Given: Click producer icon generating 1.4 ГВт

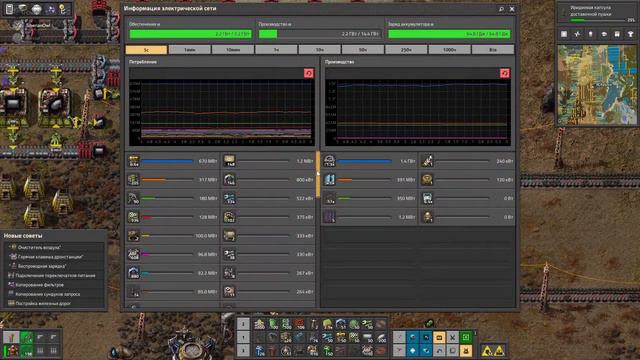Looking at the screenshot, I should [329, 161].
